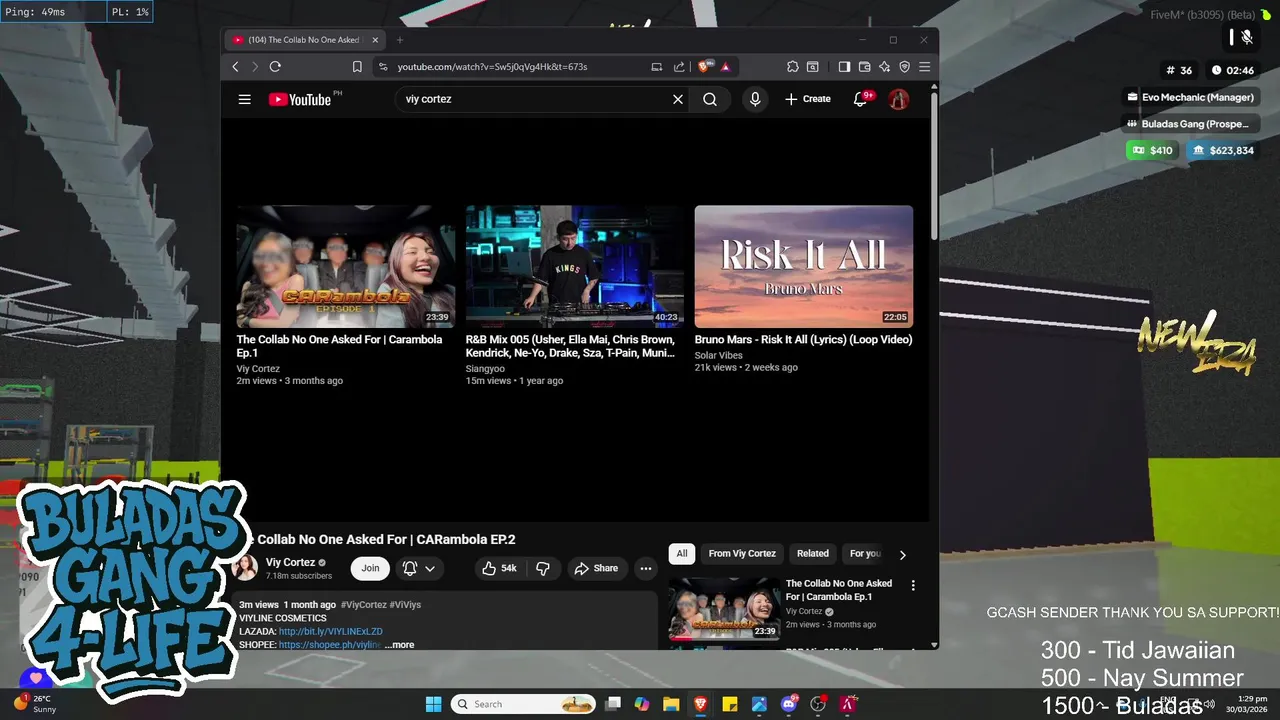
Task: Open the LAZADA bit.ly link
Action: [330, 632]
